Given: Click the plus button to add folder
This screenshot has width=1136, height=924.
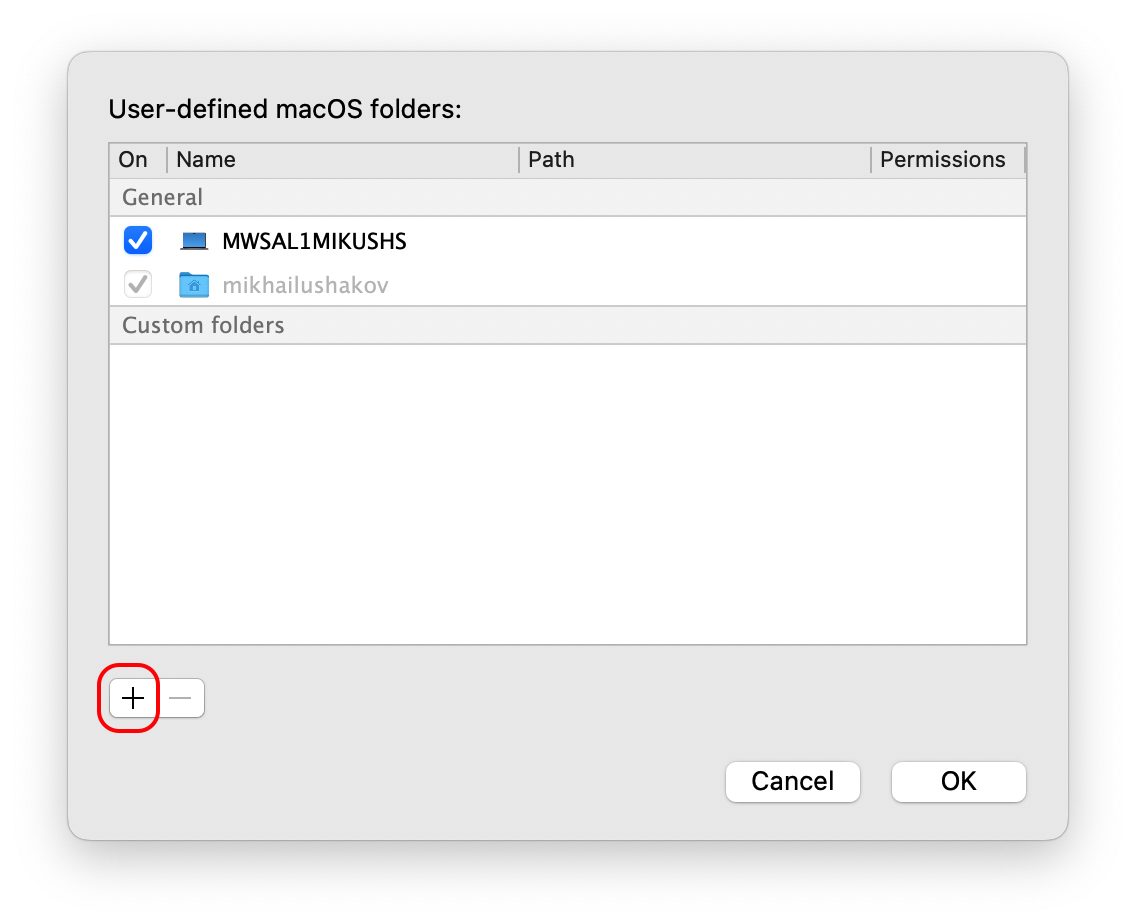Looking at the screenshot, I should click(133, 698).
